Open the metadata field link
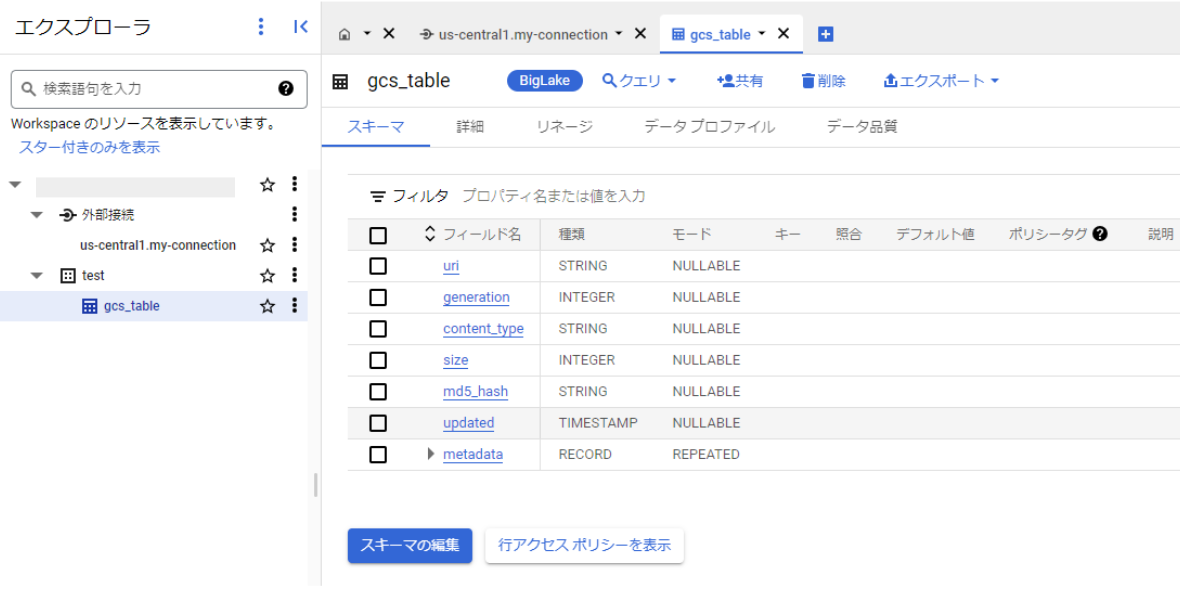The height and width of the screenshot is (589, 1180). pyautogui.click(x=473, y=454)
